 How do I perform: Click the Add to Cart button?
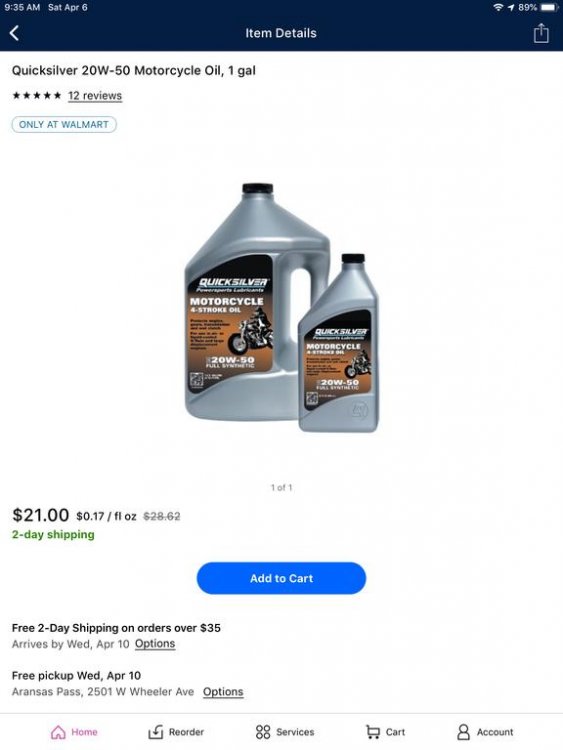point(281,578)
